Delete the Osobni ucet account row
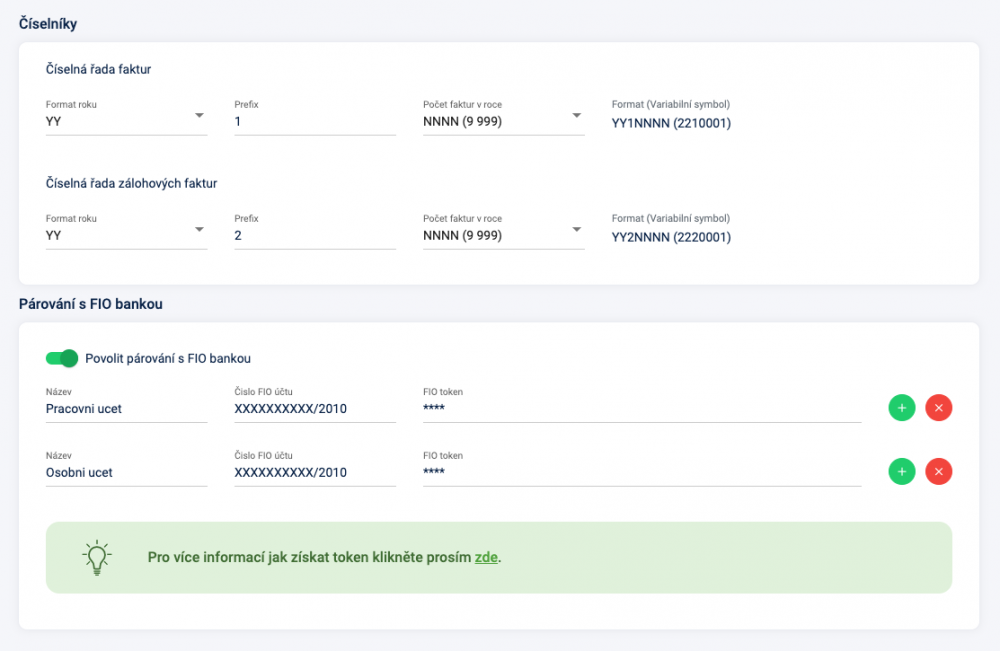Screen dimensions: 1000x651 click(x=939, y=472)
